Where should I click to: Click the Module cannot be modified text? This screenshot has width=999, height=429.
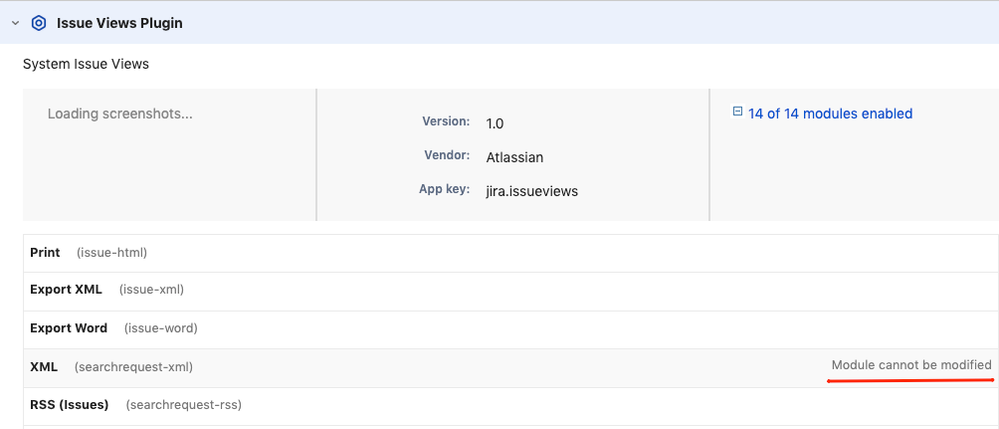pyautogui.click(x=912, y=365)
